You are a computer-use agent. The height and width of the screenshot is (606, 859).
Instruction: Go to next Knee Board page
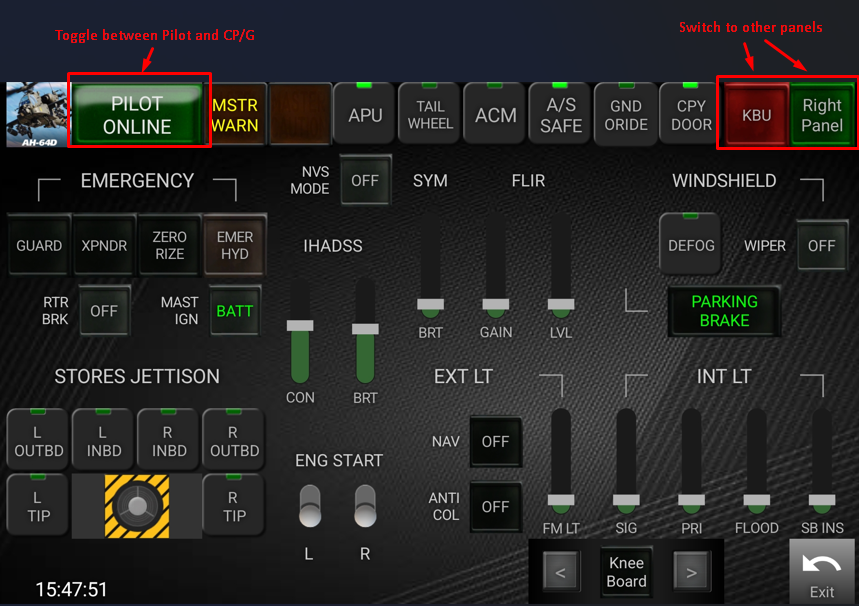pos(691,573)
